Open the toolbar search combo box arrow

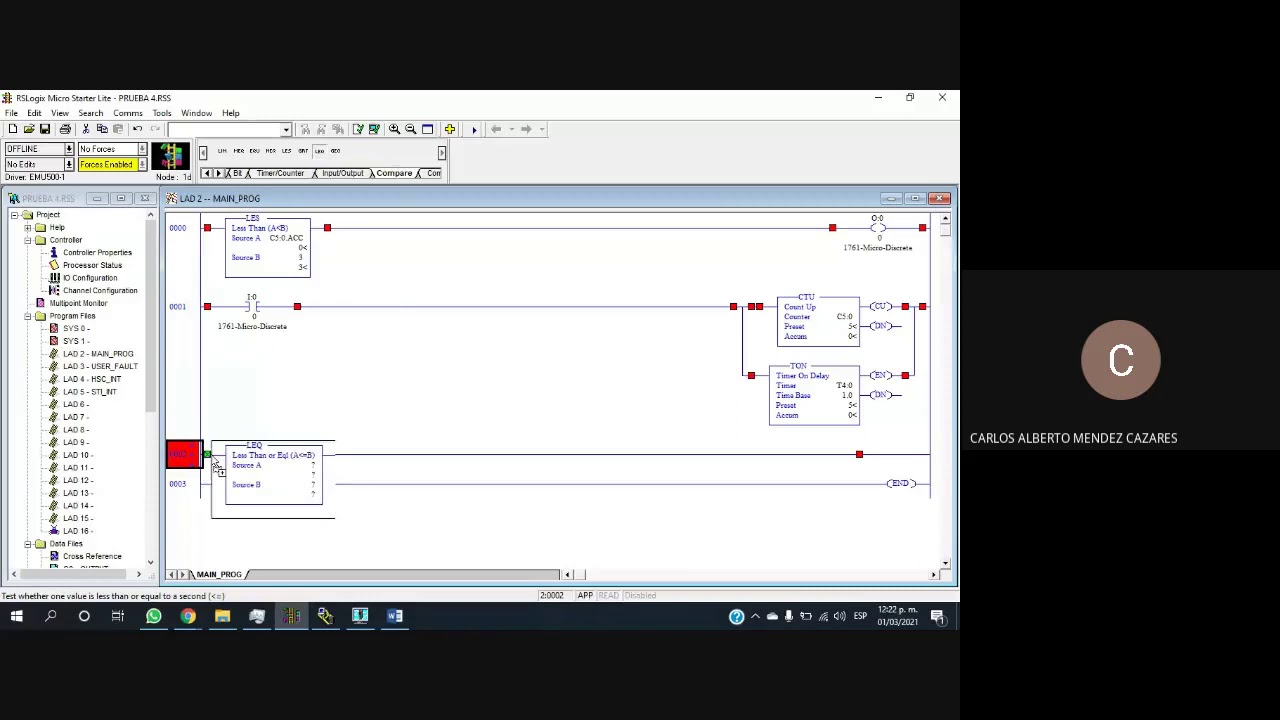(286, 130)
